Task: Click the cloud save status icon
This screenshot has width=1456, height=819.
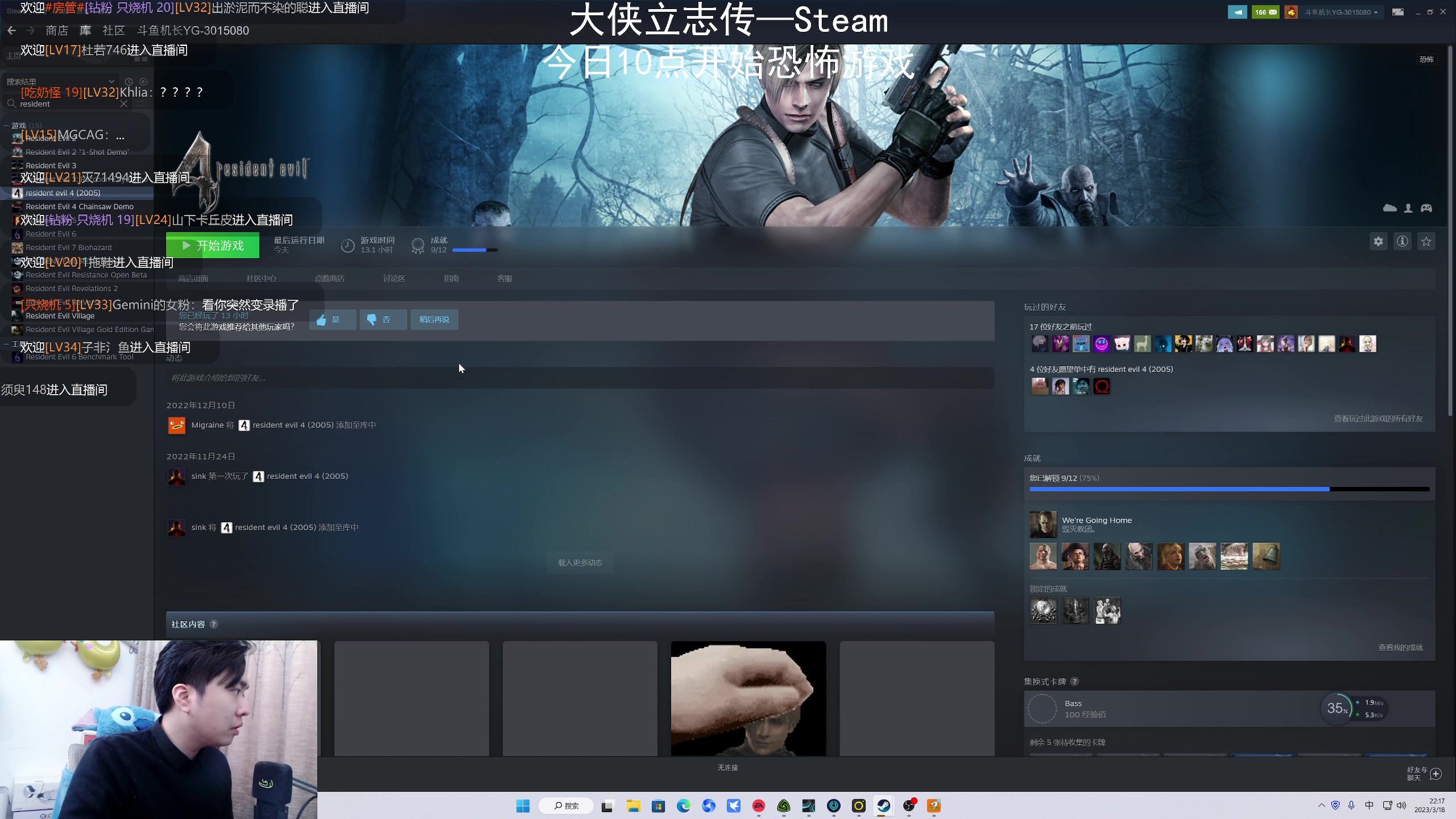Action: click(x=1389, y=208)
